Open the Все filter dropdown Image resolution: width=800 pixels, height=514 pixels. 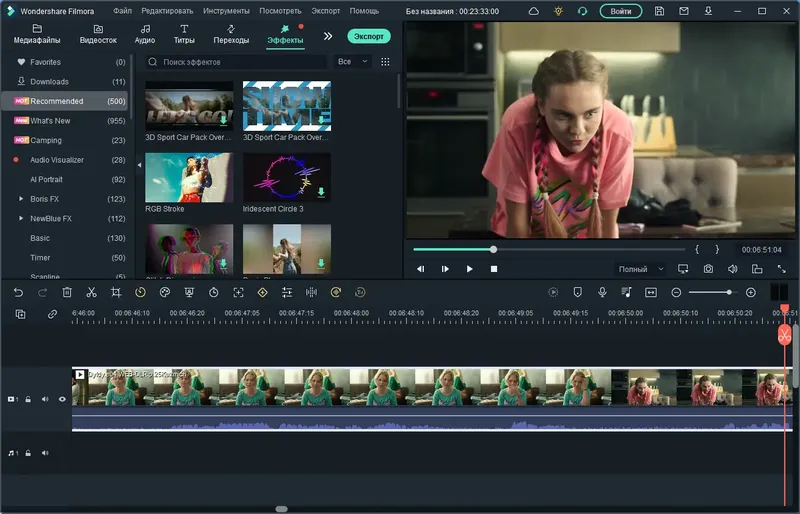click(x=352, y=62)
